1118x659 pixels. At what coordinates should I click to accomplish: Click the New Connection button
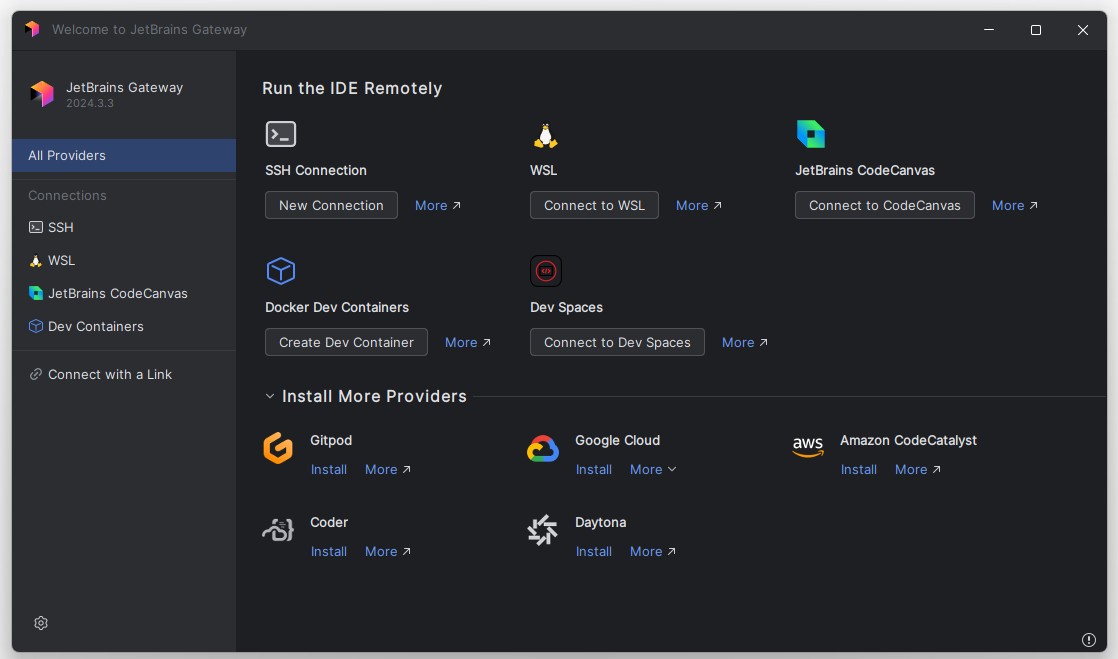[331, 205]
